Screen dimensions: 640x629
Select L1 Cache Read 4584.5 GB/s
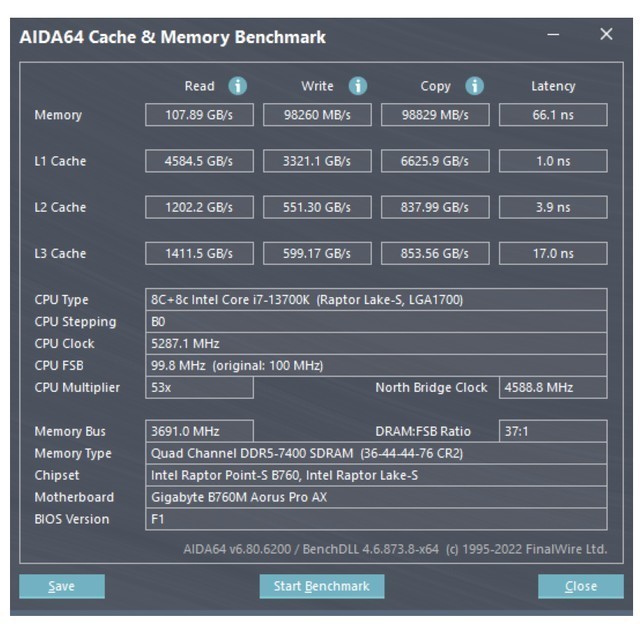click(x=199, y=161)
